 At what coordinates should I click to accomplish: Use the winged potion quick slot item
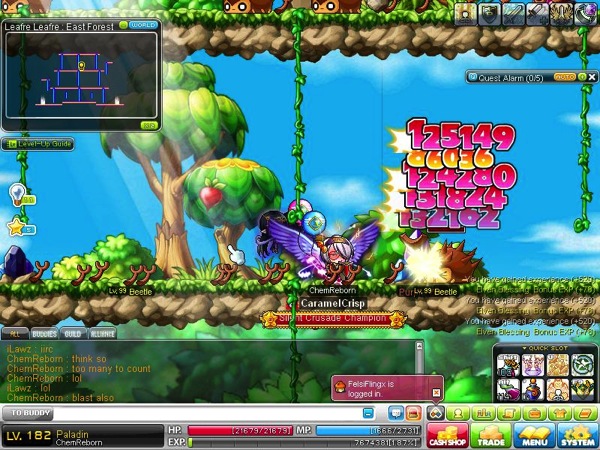click(x=508, y=365)
